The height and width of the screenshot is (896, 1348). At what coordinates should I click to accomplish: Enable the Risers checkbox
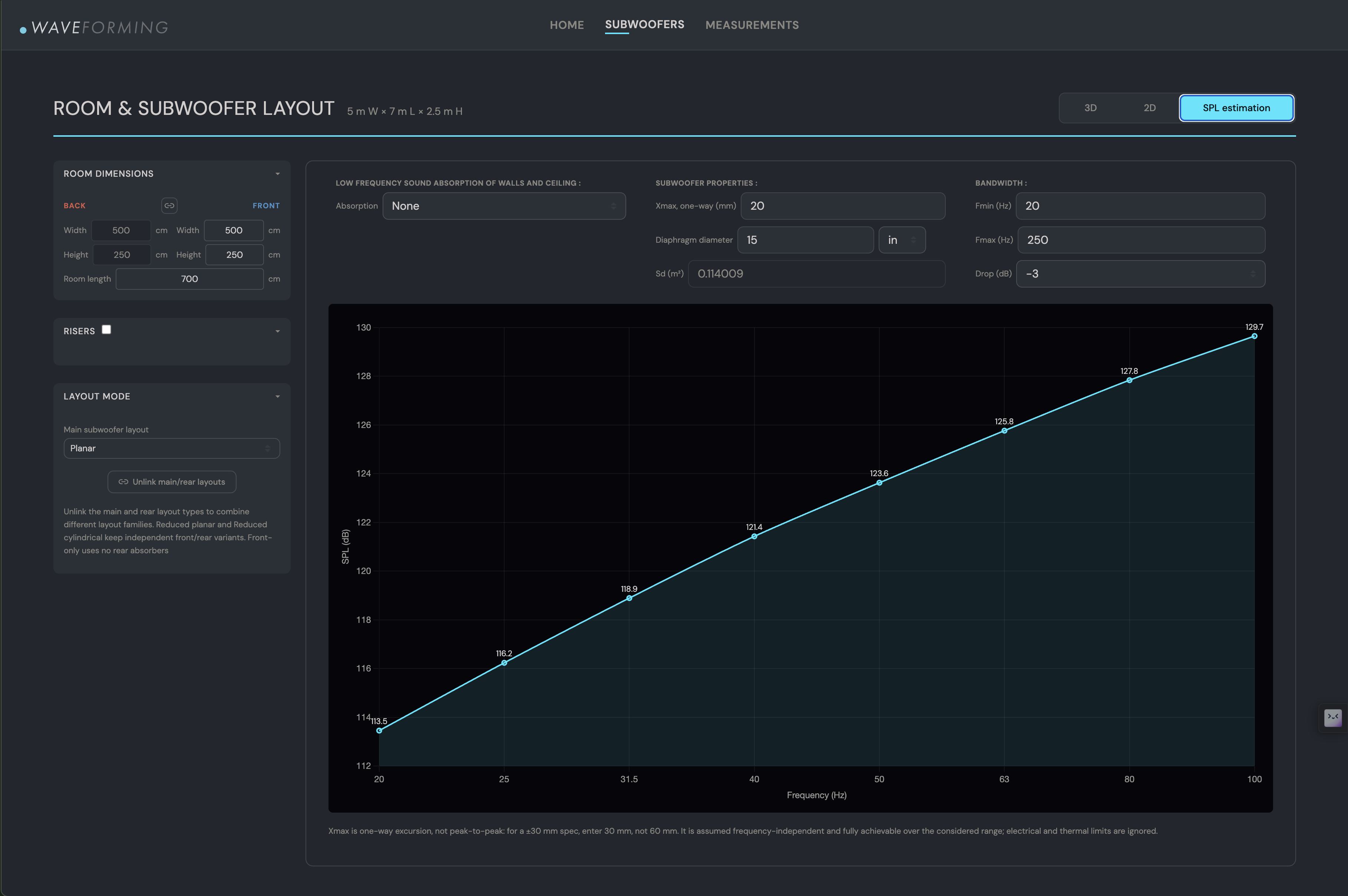click(106, 329)
